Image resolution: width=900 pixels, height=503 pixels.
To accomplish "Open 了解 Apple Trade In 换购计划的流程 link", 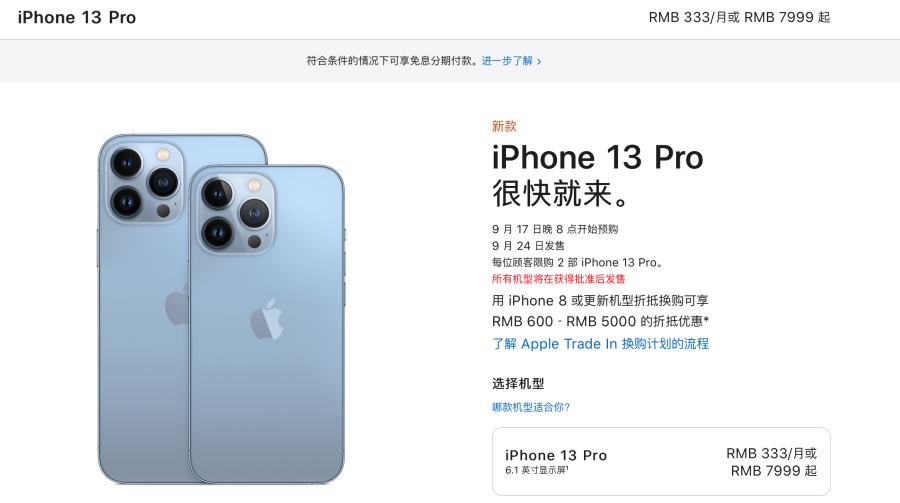I will (600, 343).
